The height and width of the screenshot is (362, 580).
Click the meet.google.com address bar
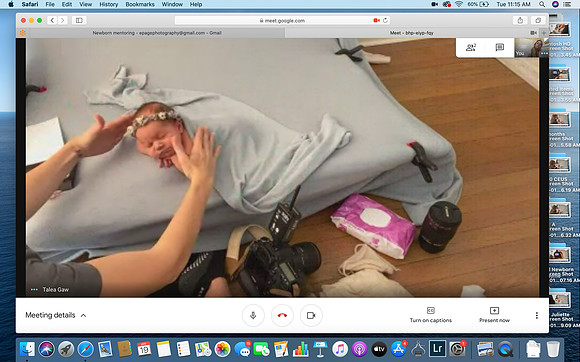(282, 21)
